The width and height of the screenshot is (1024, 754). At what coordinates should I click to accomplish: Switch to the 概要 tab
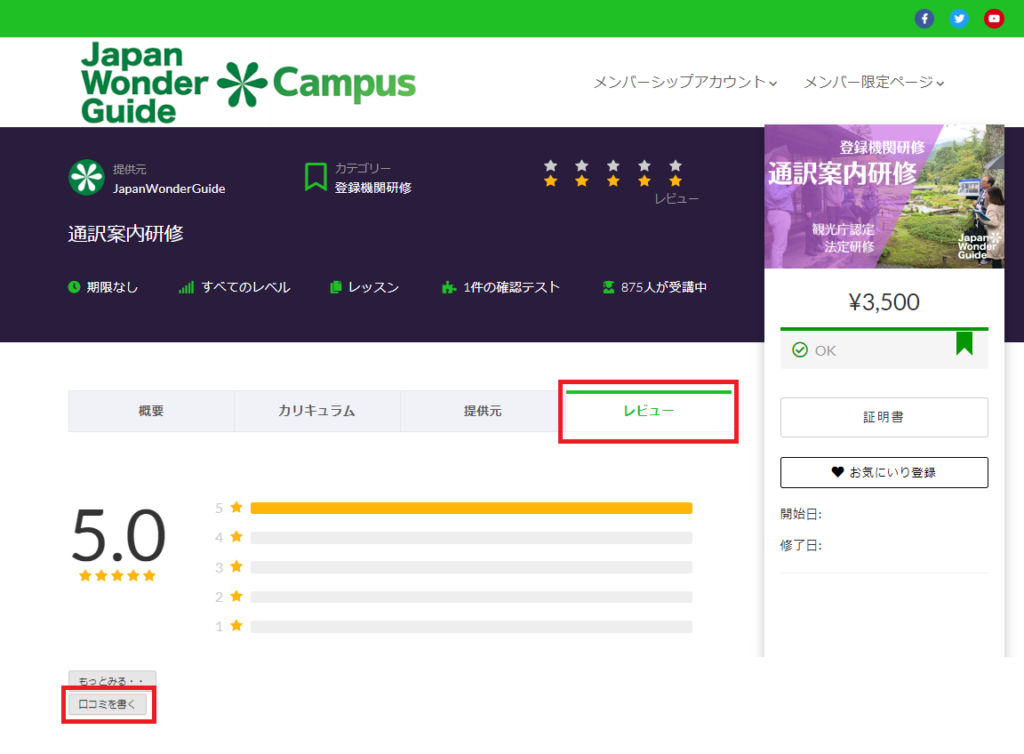click(151, 411)
